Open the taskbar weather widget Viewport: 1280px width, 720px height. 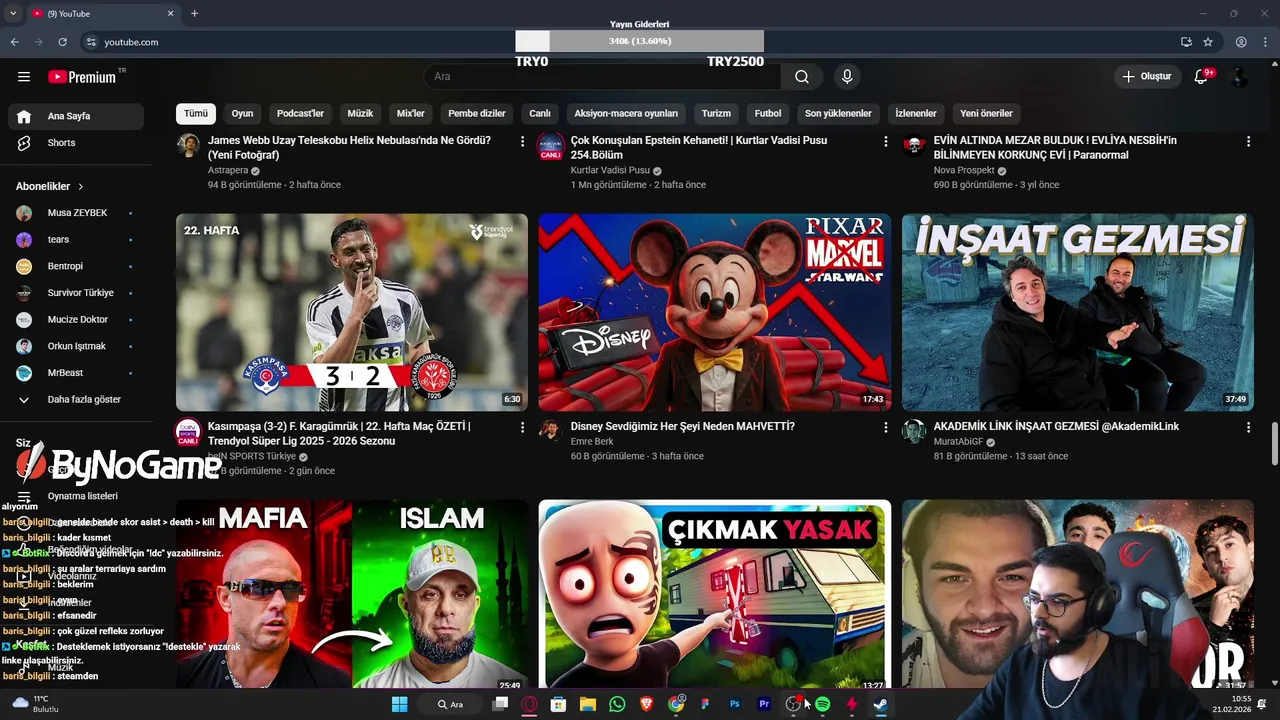coord(36,704)
